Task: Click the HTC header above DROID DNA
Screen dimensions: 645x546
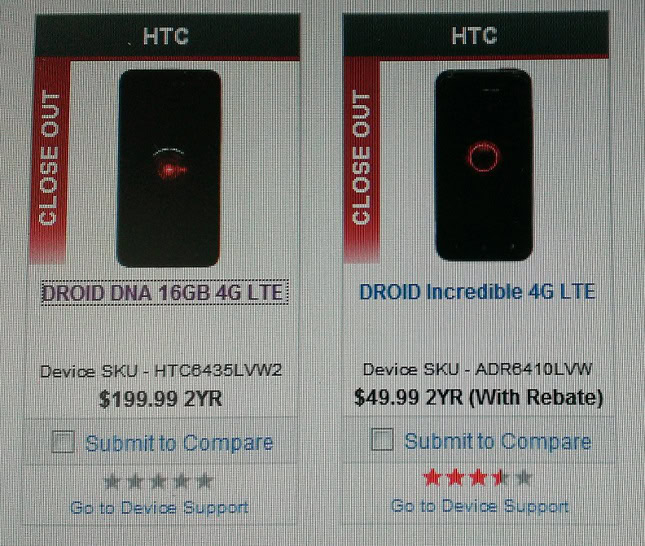Action: [x=166, y=36]
